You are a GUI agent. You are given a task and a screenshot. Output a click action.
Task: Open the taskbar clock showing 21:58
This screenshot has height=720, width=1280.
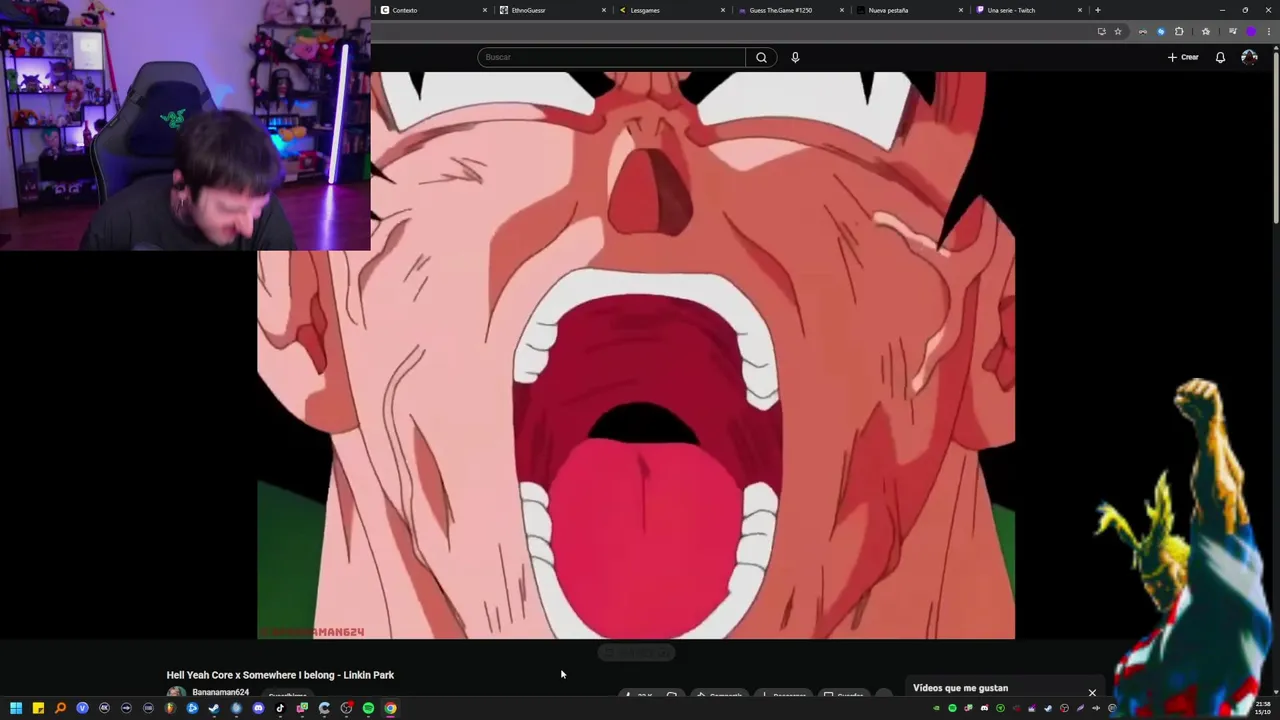[x=1263, y=708]
